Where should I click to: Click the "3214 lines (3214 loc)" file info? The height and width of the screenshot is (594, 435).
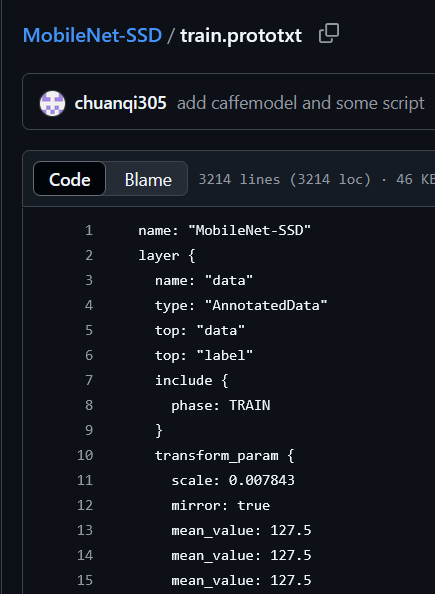[x=285, y=179]
